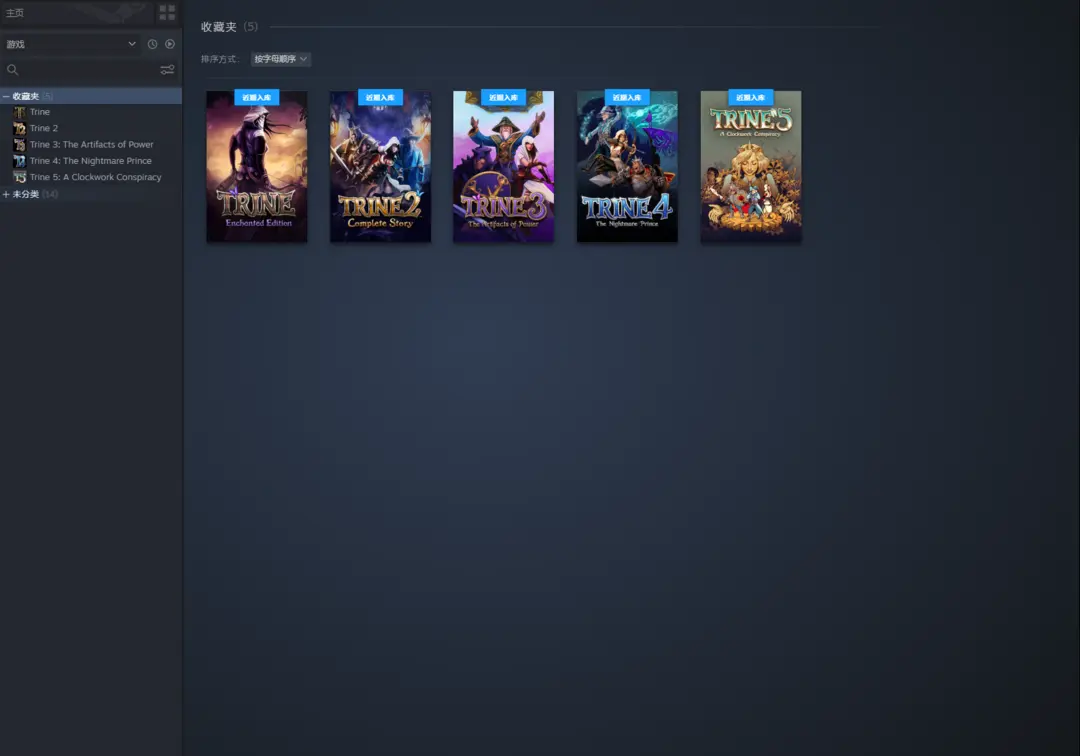Click the 收藏夹 (5) section heading
The width and height of the screenshot is (1080, 756).
pyautogui.click(x=229, y=27)
